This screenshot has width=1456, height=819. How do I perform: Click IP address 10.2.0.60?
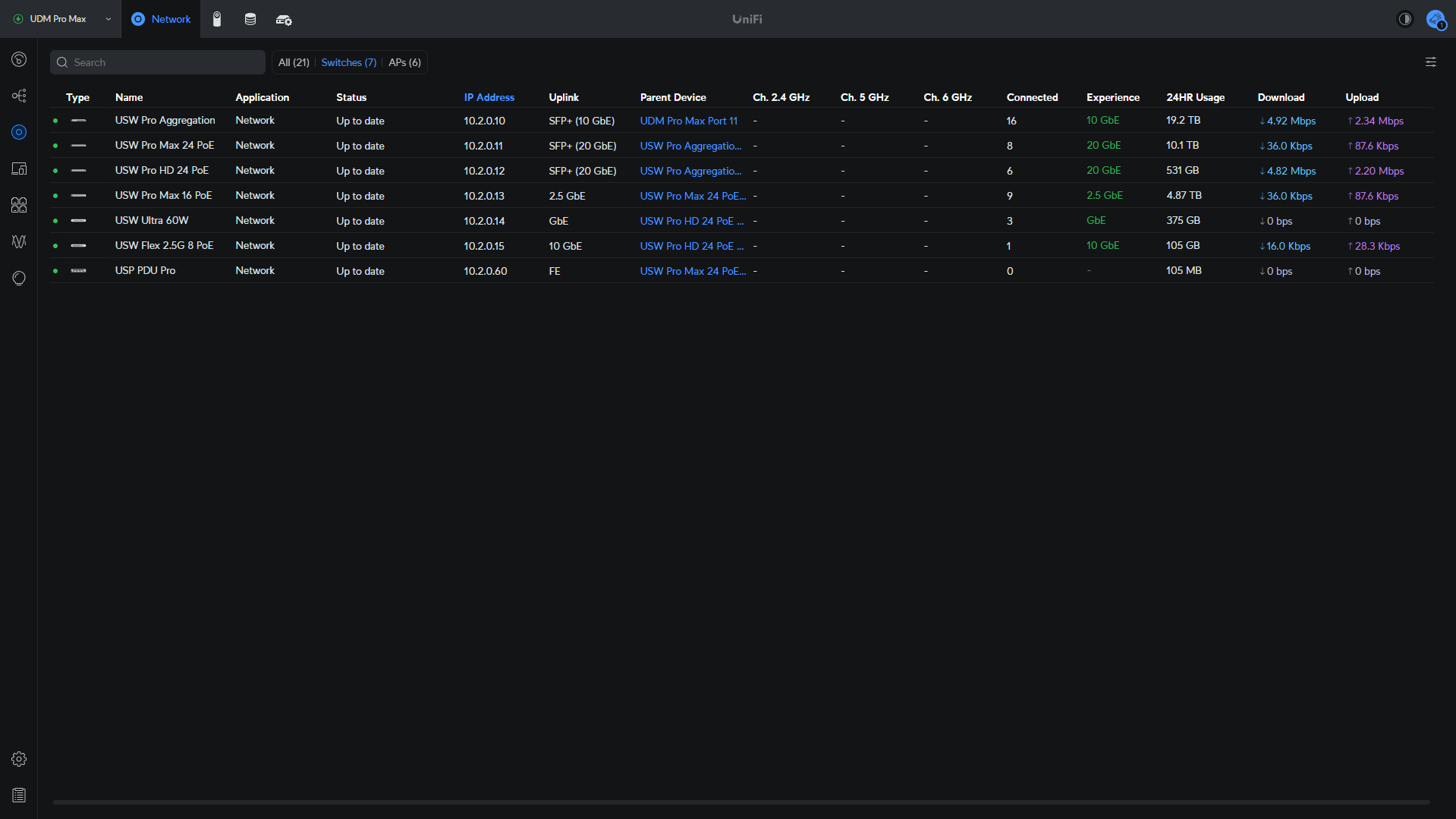click(486, 271)
